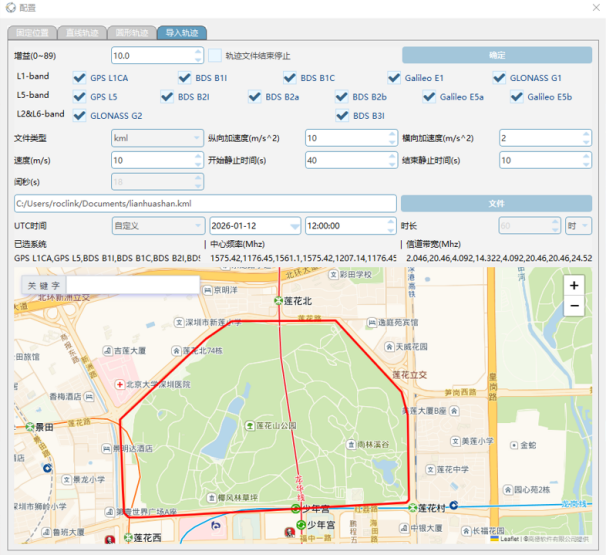Uncheck the BDS B2a checkbox
Image resolution: width=606 pixels, height=555 pixels.
[255, 97]
